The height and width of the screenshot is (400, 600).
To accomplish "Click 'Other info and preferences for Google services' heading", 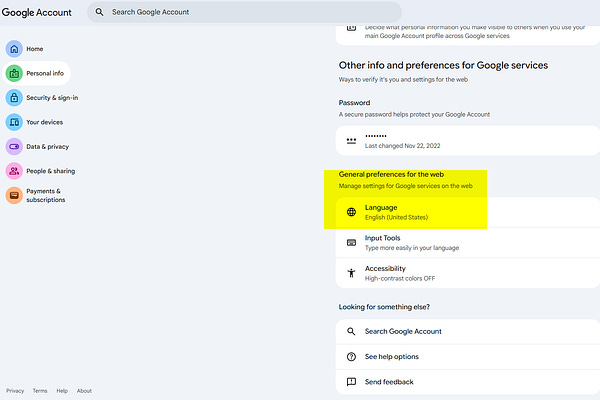I will click(x=443, y=65).
